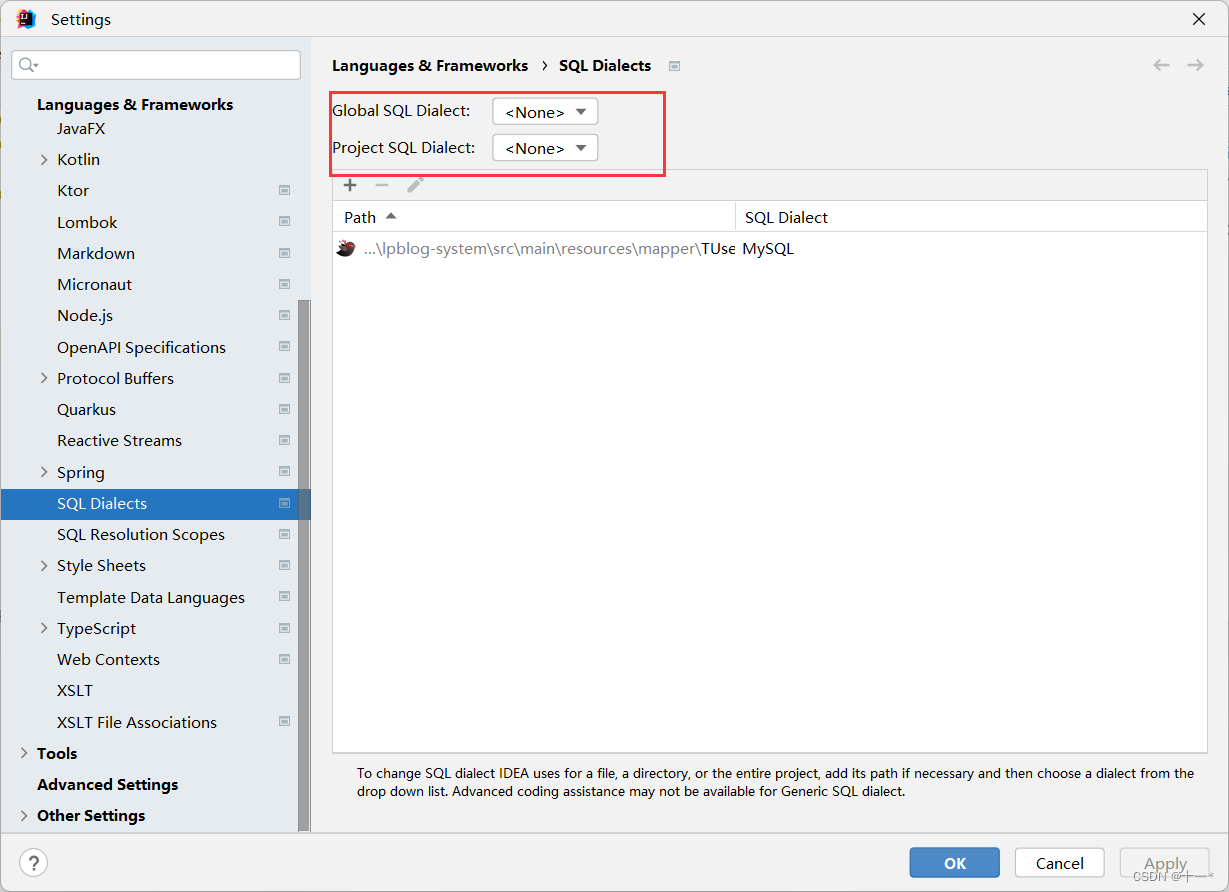Select Reactive Streams in the tree
Viewport: 1229px width, 892px height.
coord(119,440)
